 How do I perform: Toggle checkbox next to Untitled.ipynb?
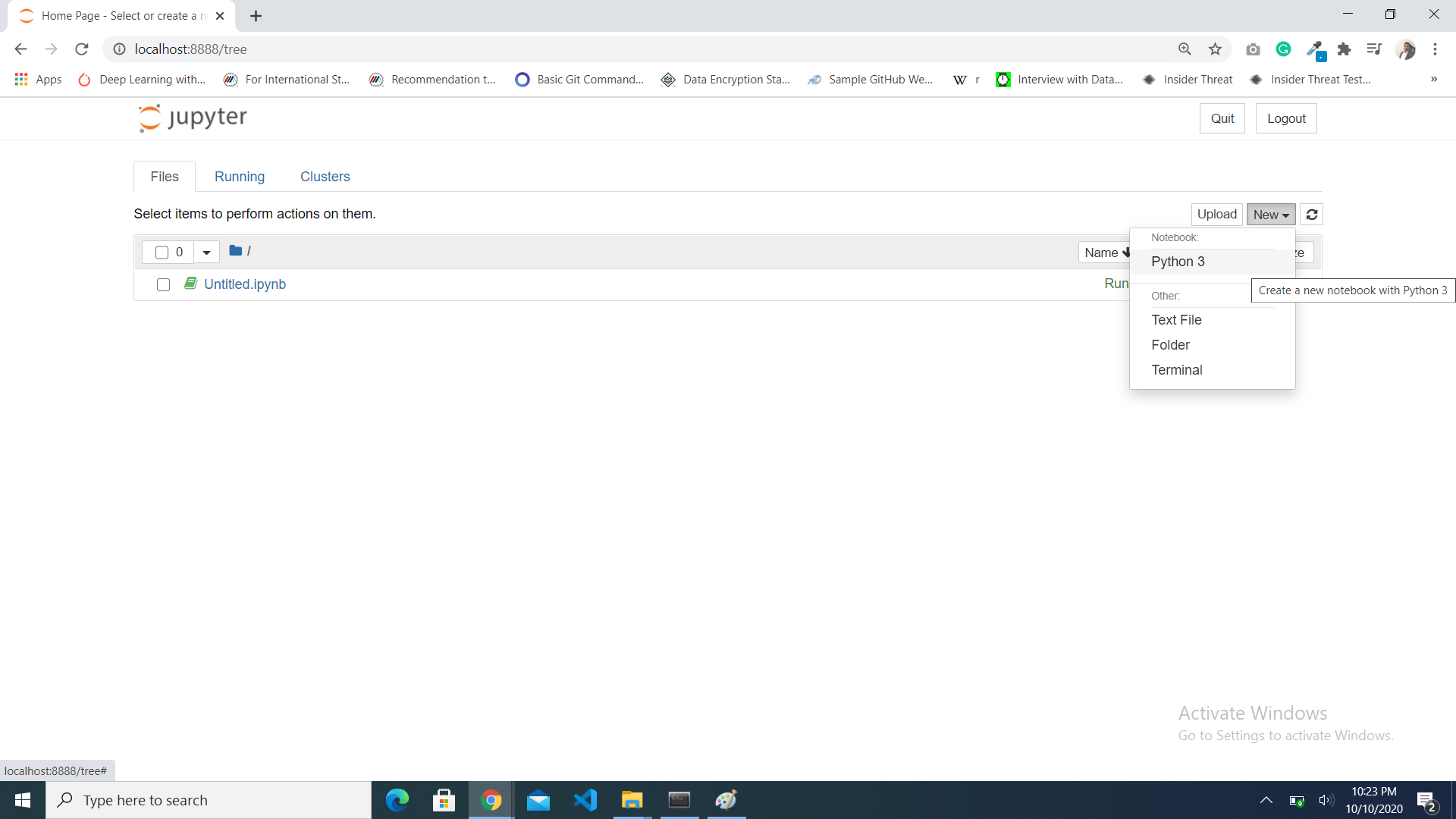tap(163, 284)
